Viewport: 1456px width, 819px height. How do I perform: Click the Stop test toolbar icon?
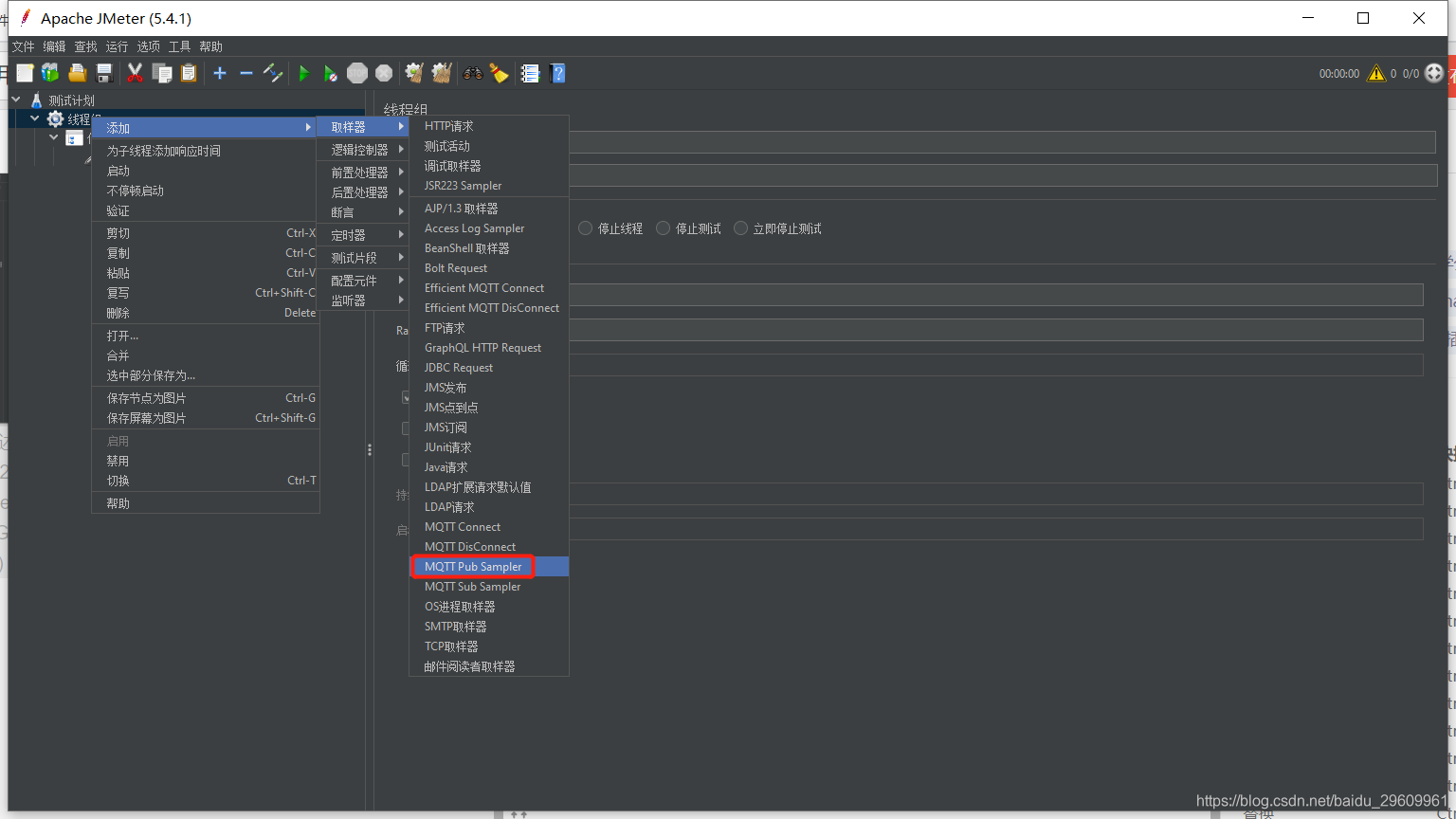click(x=356, y=73)
